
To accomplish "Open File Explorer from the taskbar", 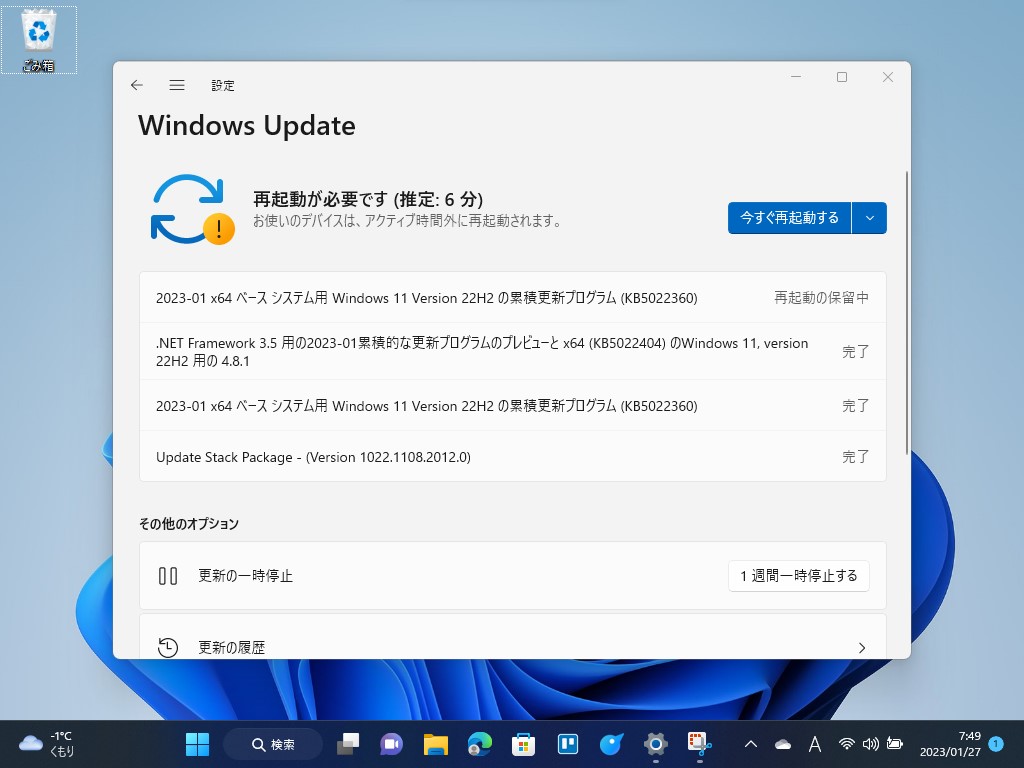I will (434, 744).
